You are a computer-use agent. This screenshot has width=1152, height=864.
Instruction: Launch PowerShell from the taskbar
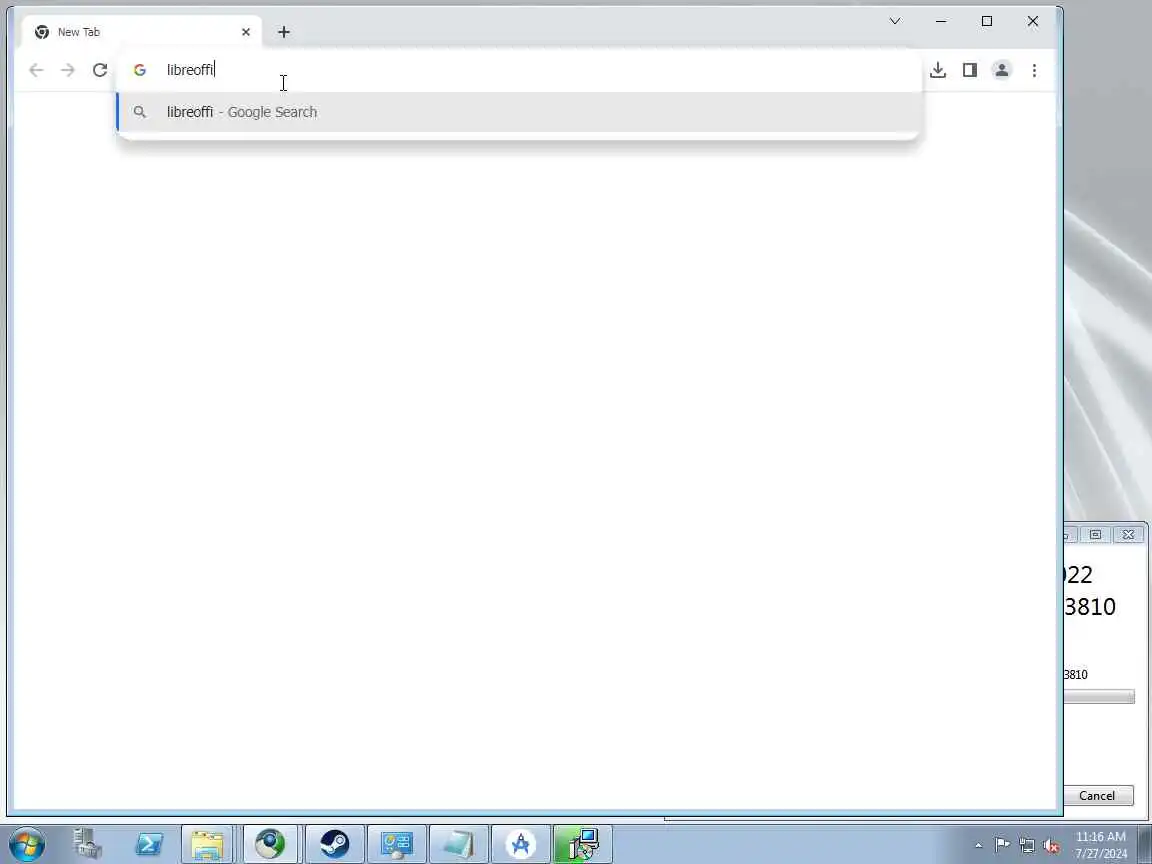(x=148, y=843)
